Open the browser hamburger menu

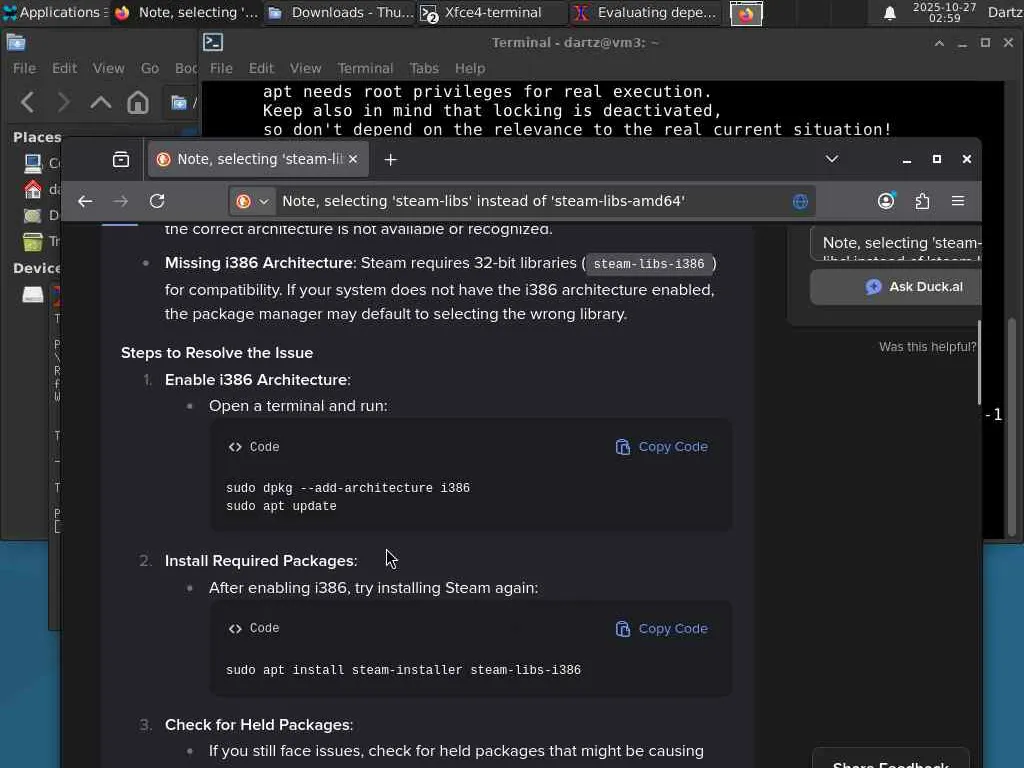tap(958, 201)
